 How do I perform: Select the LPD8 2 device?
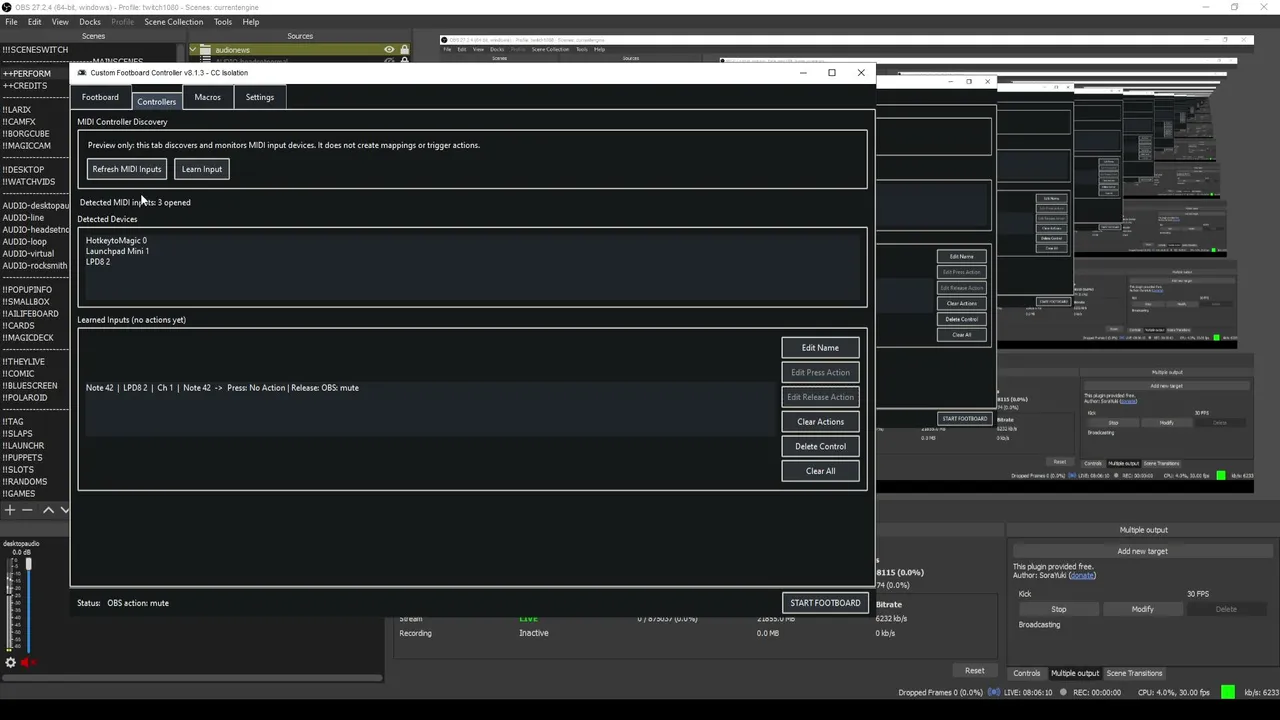[x=98, y=262]
